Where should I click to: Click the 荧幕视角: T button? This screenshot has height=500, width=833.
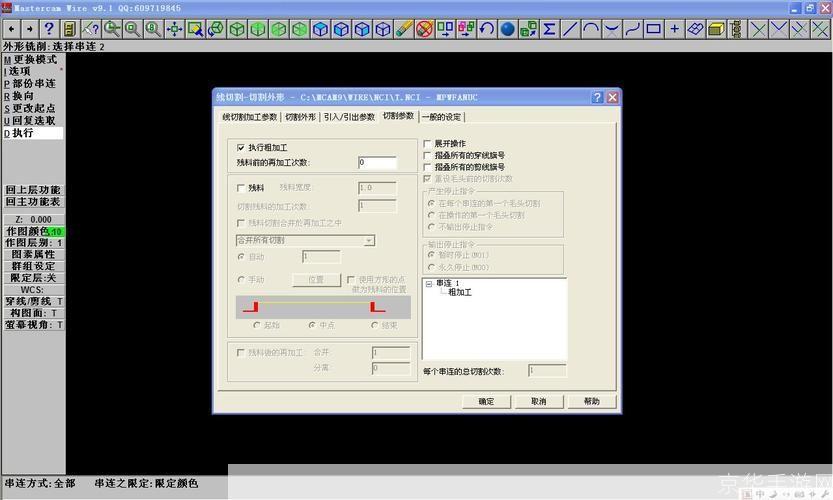[33, 325]
